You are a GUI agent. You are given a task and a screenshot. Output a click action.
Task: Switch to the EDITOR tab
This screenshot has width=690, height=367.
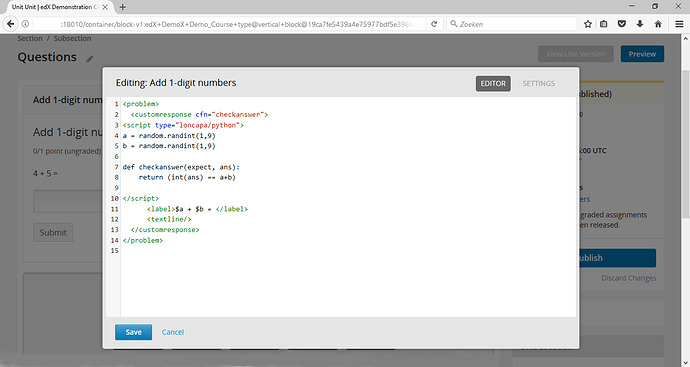(493, 84)
